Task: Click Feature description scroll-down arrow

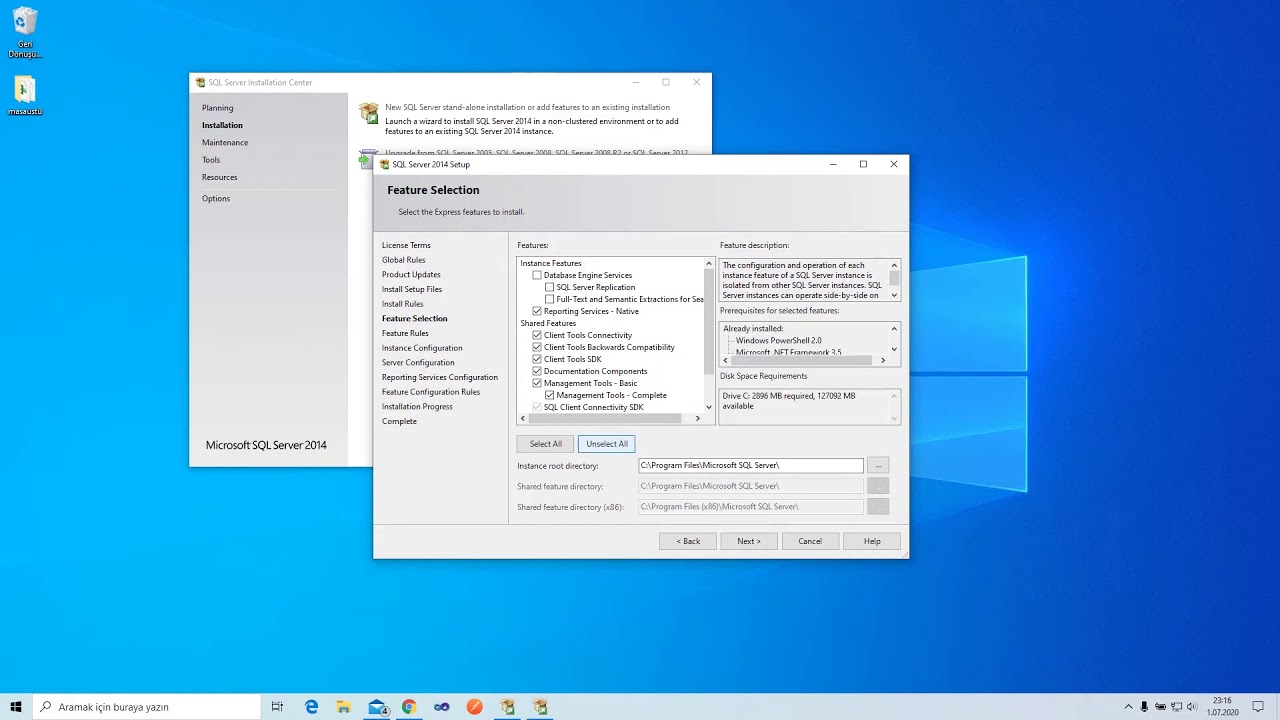Action: click(894, 295)
